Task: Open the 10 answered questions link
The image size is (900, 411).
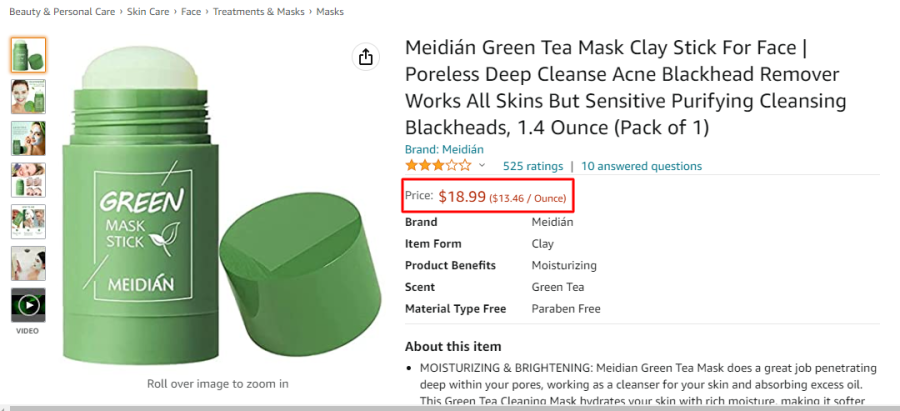Action: (641, 166)
